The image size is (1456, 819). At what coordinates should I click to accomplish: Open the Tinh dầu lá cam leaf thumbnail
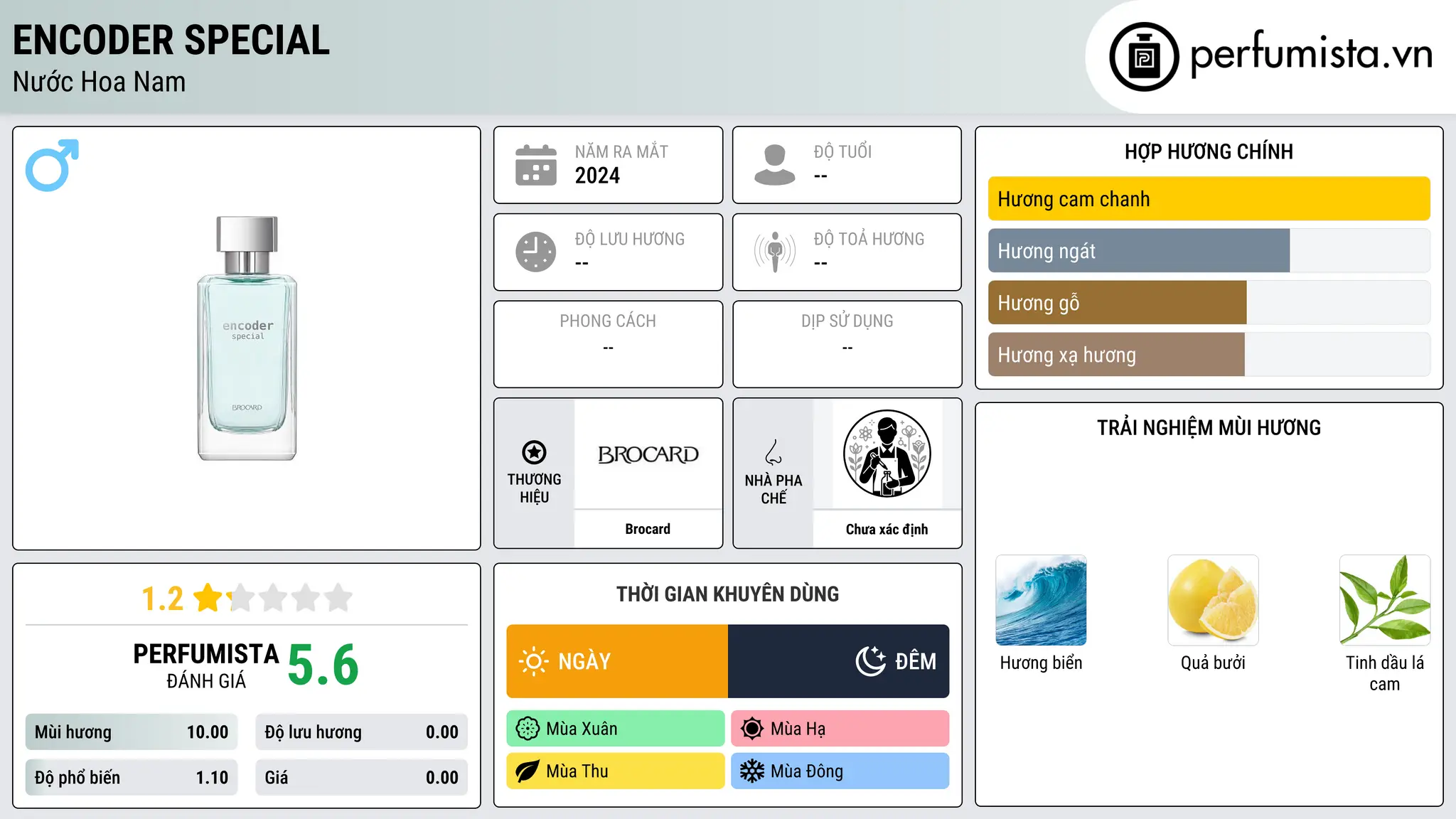click(x=1385, y=600)
